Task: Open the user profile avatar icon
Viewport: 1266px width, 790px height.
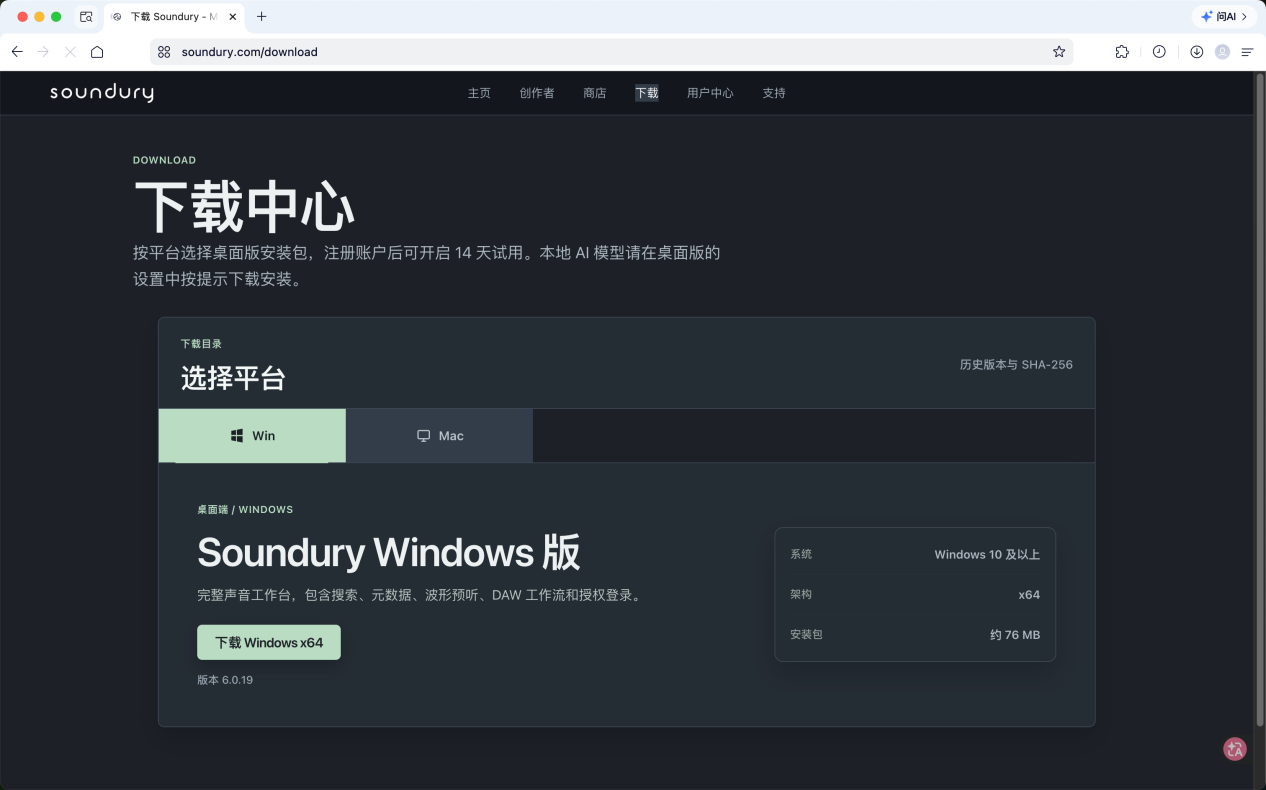Action: point(1222,52)
